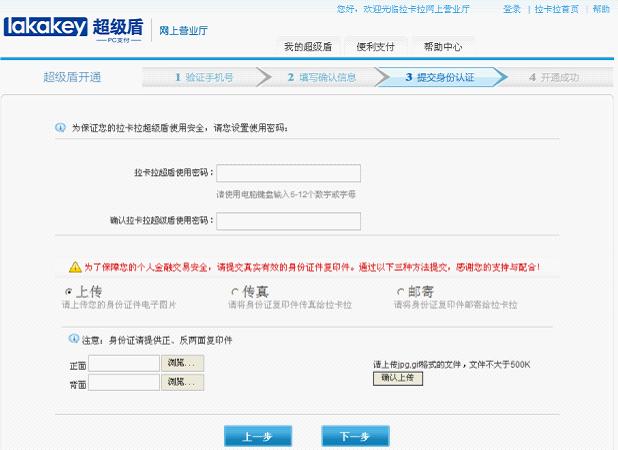This screenshot has height=450, width=618.
Task: Click 浏览 button for 背面 file
Action: pyautogui.click(x=182, y=382)
